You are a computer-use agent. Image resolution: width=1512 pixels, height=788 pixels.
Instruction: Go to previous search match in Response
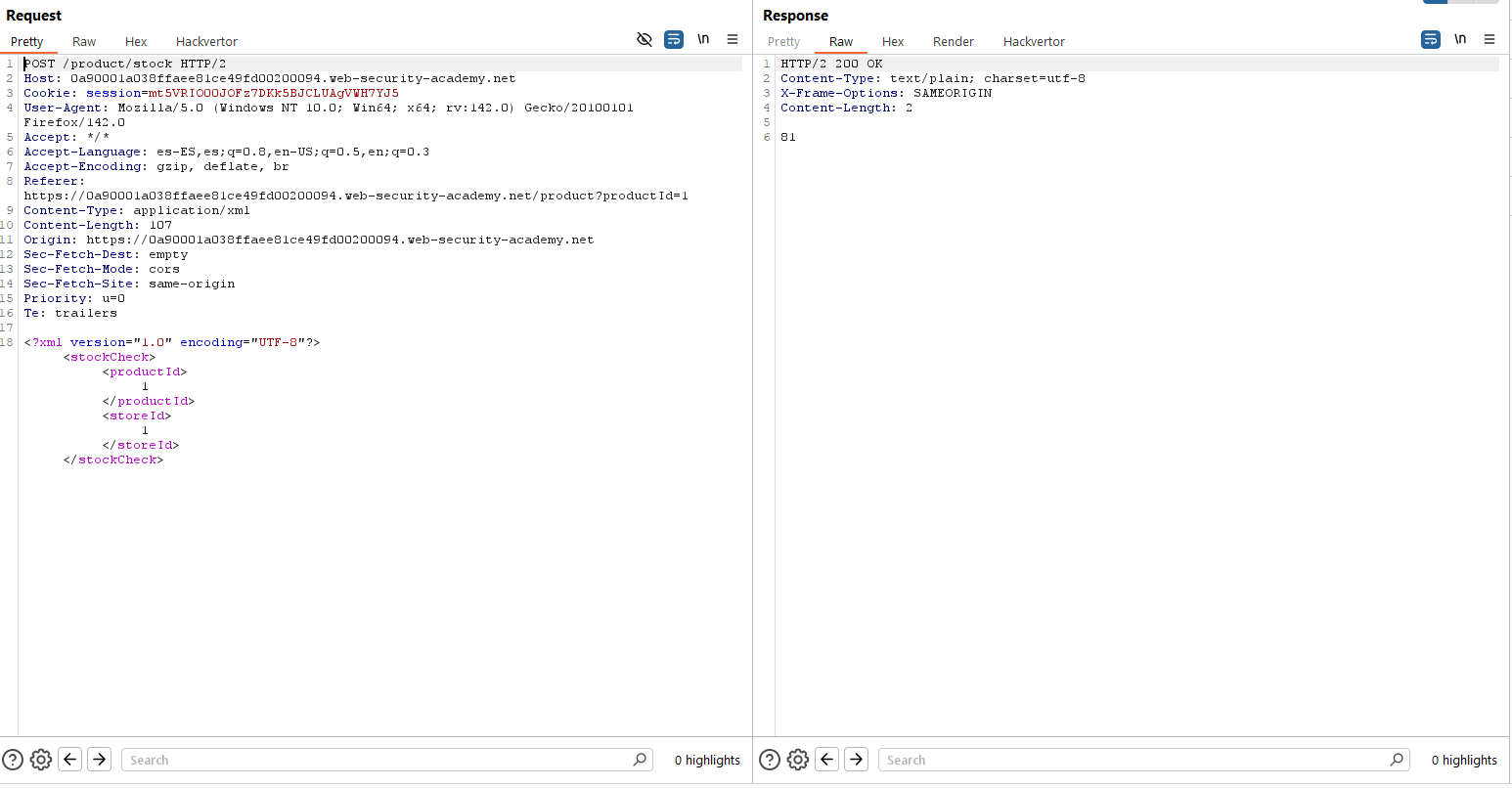click(x=827, y=760)
